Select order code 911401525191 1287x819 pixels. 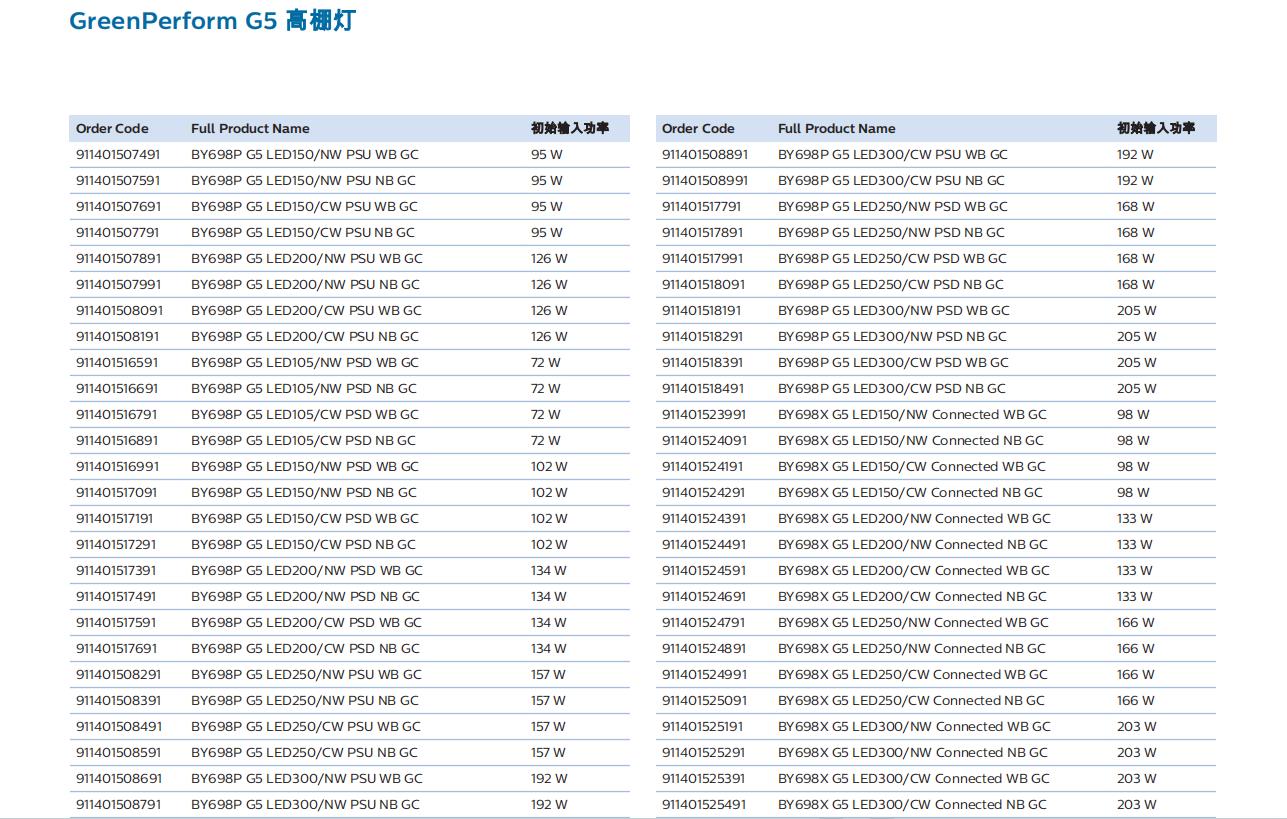(x=703, y=727)
